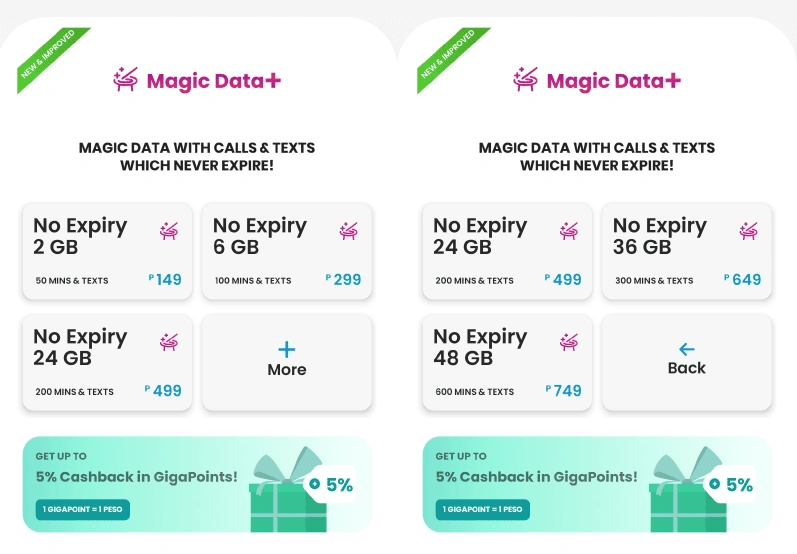Image resolution: width=797 pixels, height=554 pixels.
Task: Go back using the Back button
Action: [x=687, y=362]
